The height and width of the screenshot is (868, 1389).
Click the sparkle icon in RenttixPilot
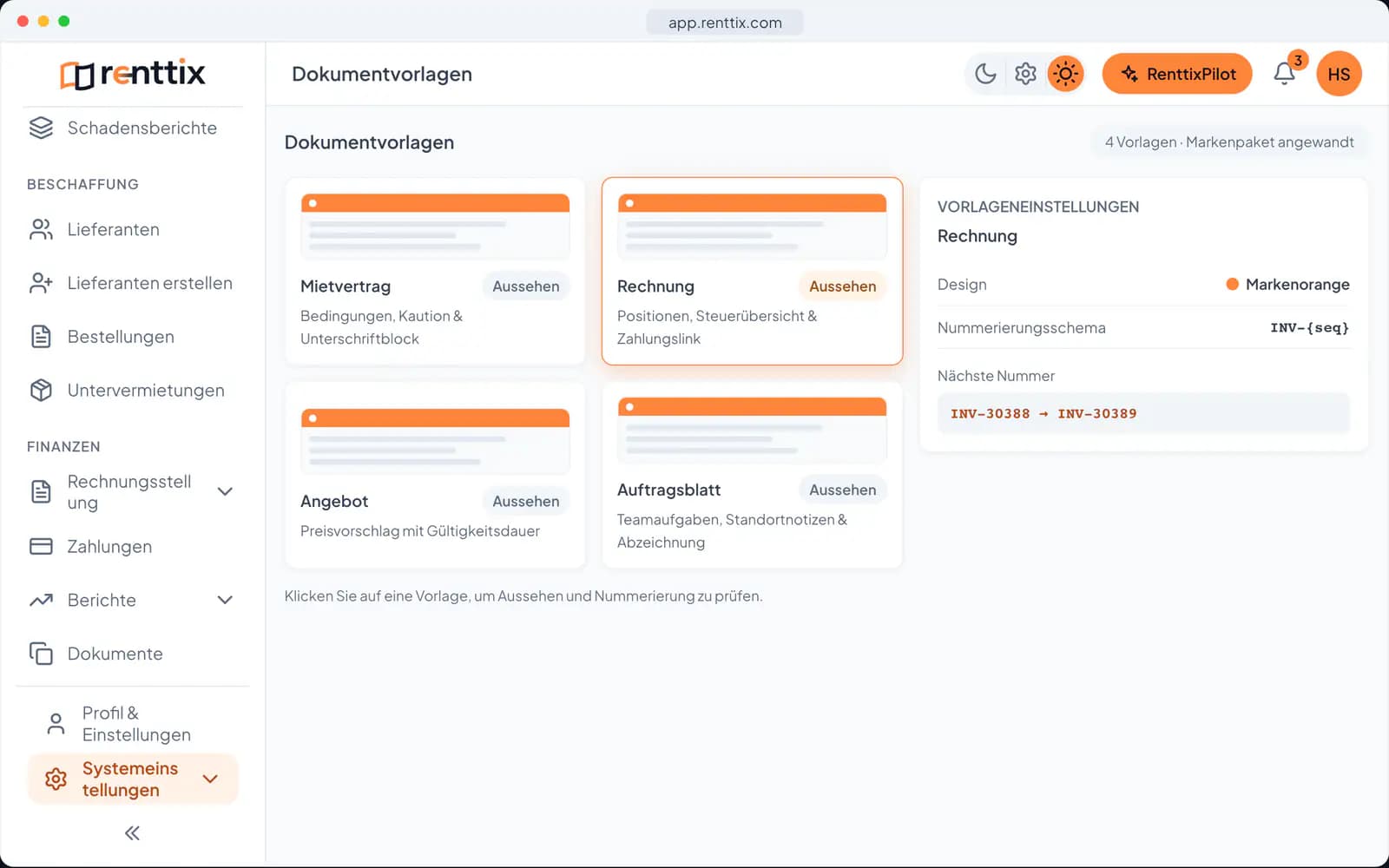[x=1129, y=74]
